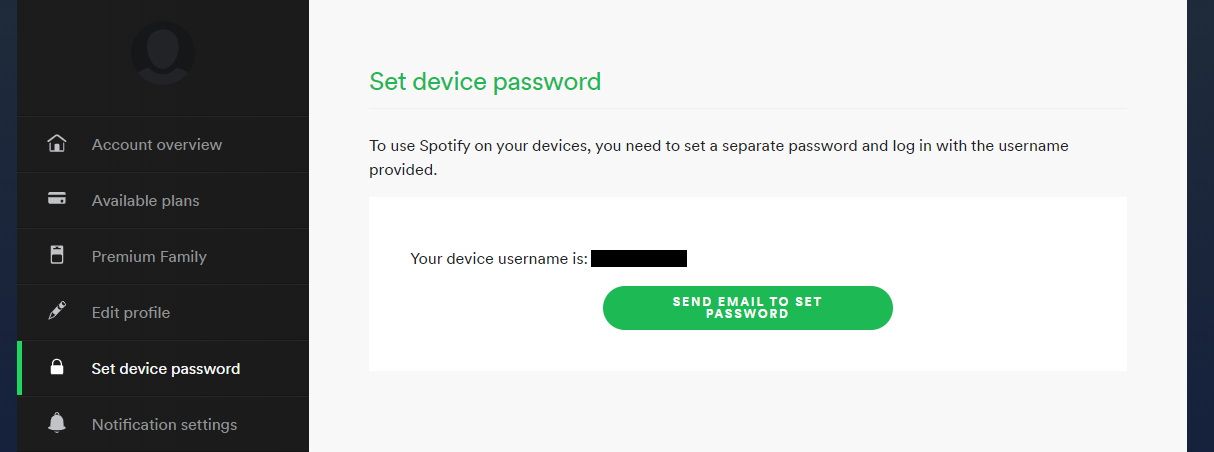Click the green Set device password heading
1214x452 pixels.
485,81
